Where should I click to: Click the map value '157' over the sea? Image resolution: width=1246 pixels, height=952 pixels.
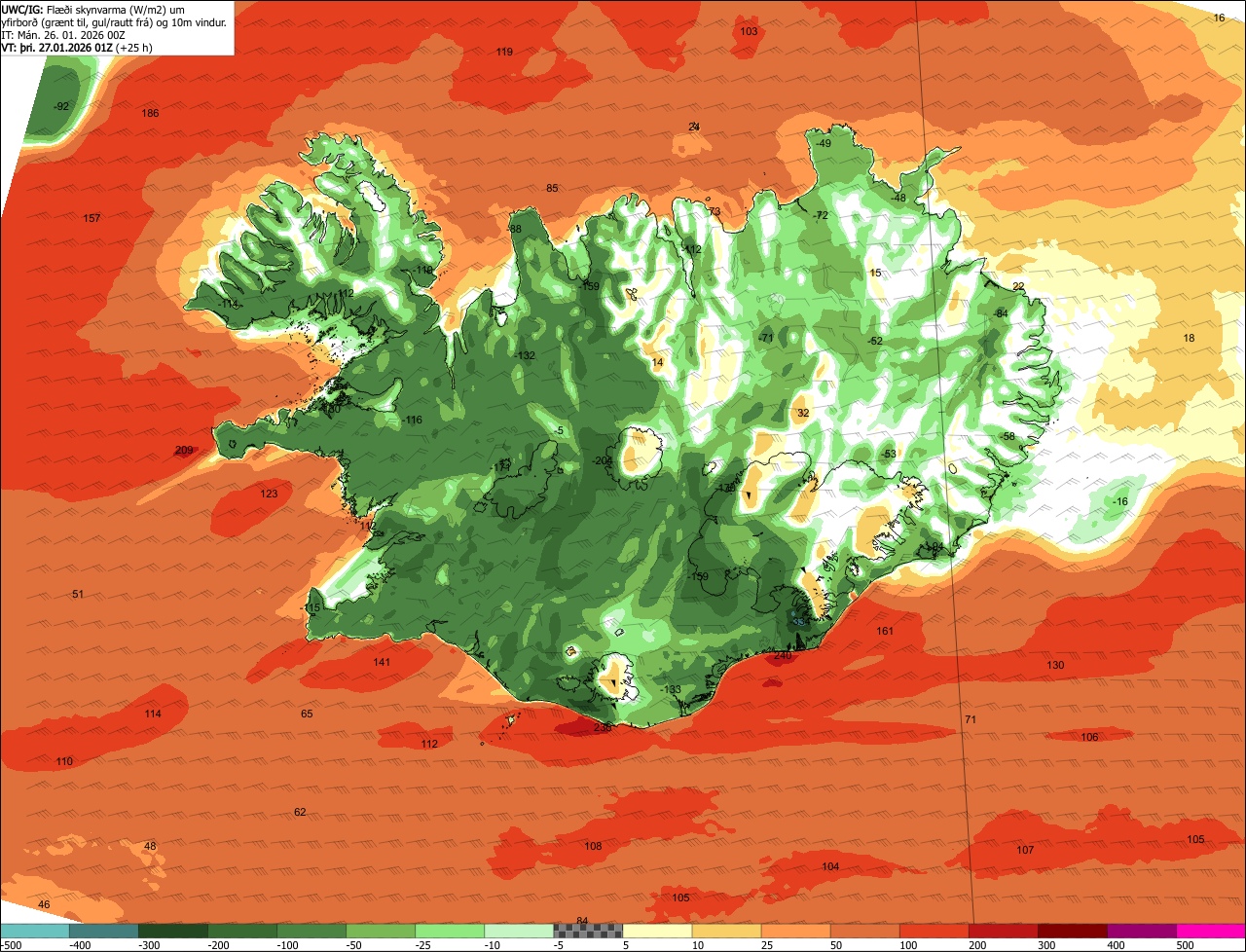pos(92,218)
